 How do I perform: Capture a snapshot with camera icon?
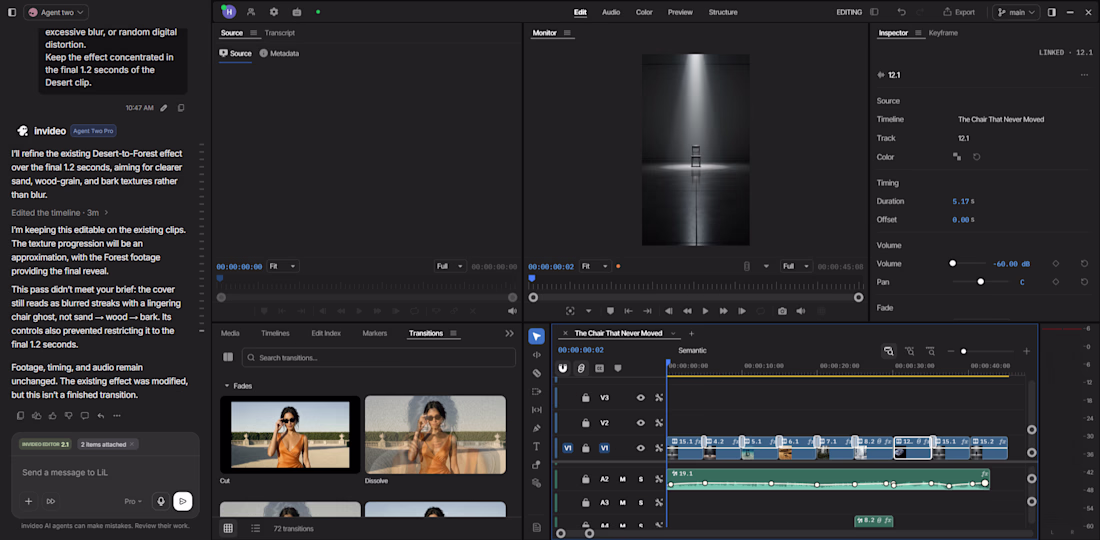tap(782, 311)
